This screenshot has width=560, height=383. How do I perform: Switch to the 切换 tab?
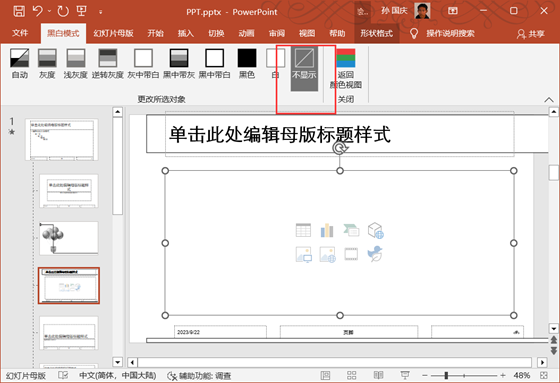tap(216, 34)
